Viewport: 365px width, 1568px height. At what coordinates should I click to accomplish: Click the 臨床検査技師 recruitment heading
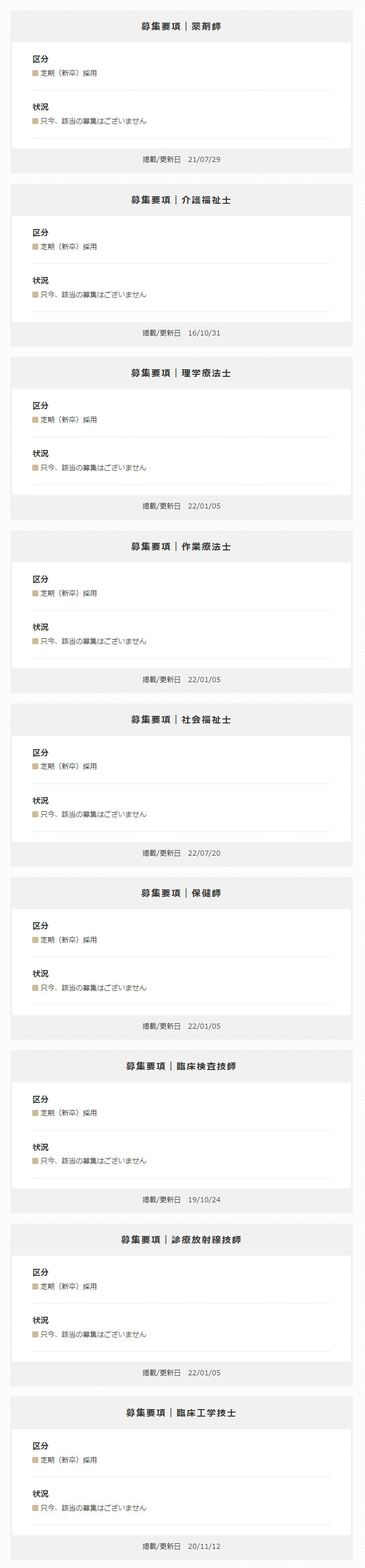181,1067
